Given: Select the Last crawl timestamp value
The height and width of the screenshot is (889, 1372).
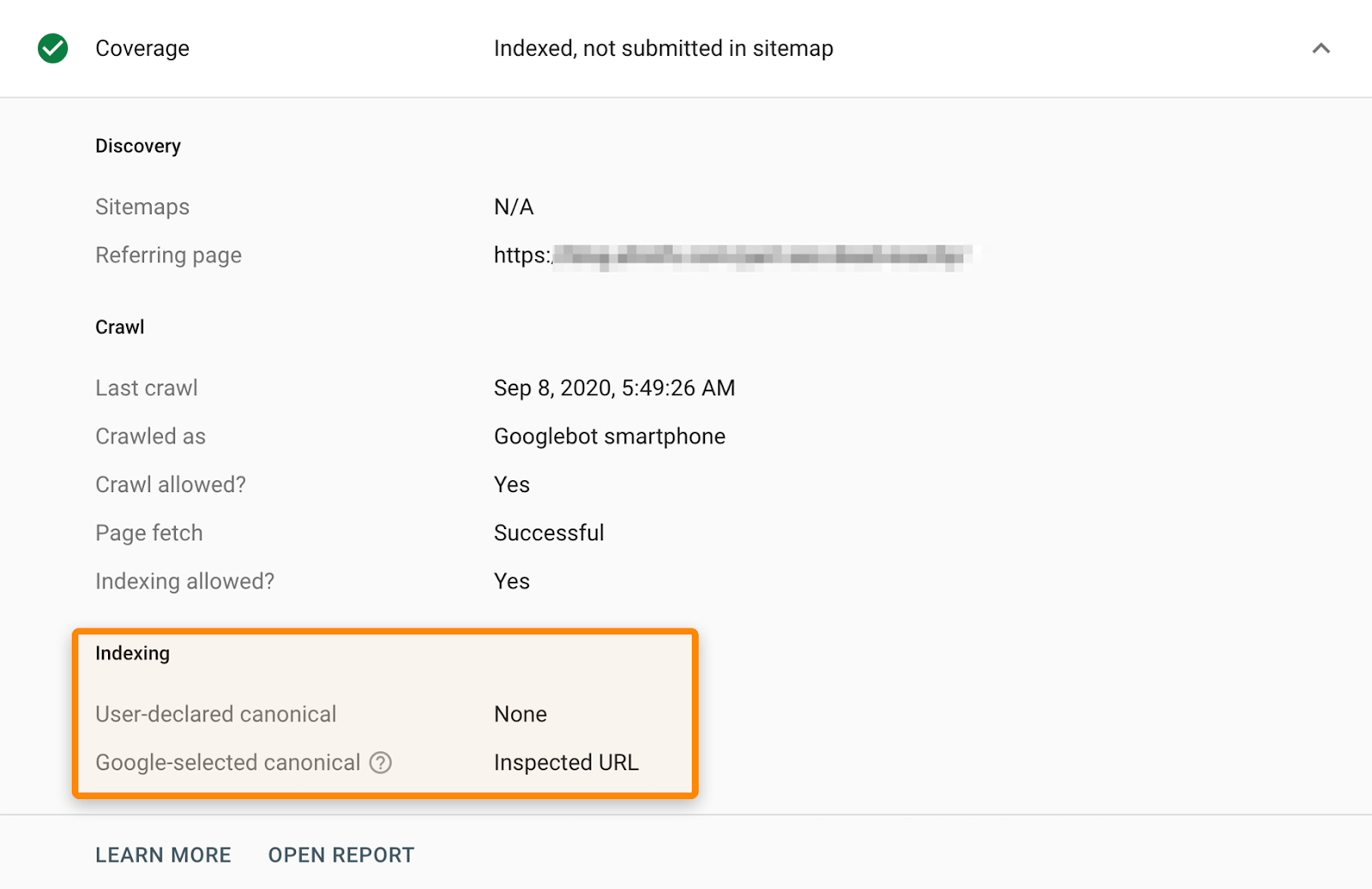Looking at the screenshot, I should [x=613, y=387].
